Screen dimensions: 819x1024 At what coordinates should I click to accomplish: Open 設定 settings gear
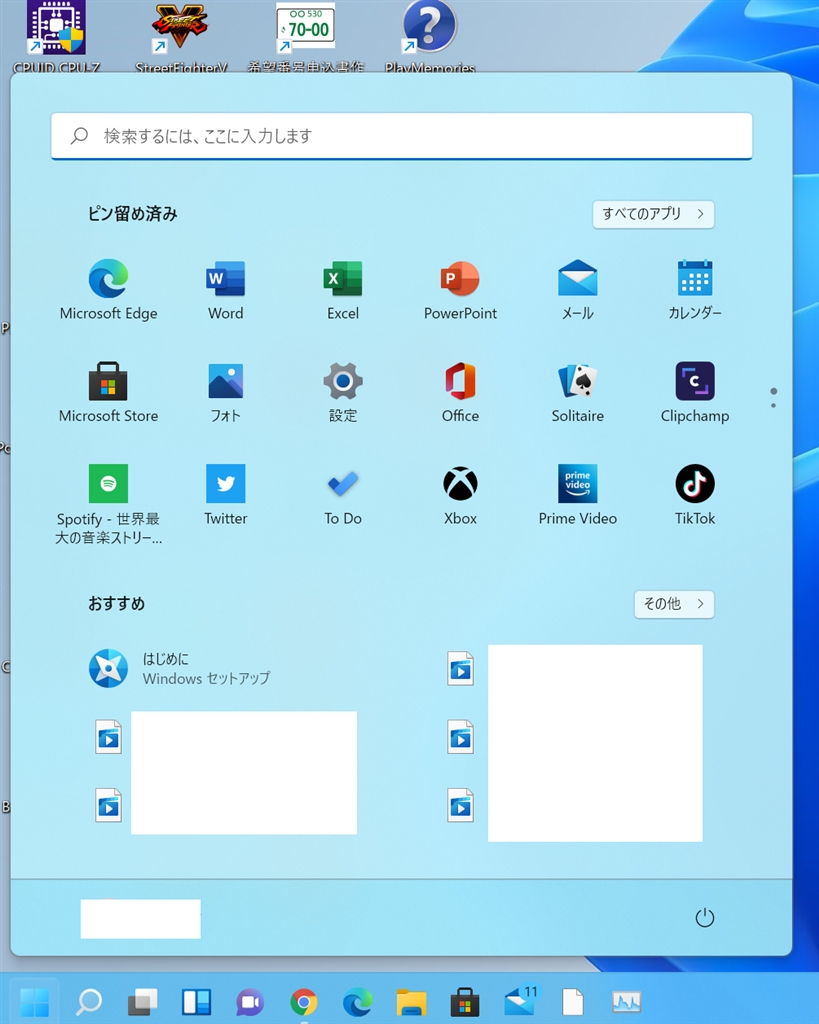tap(343, 392)
